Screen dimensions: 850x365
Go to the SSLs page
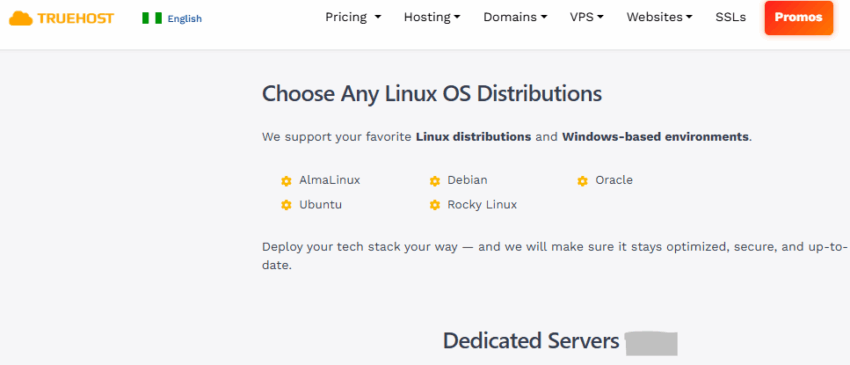coord(730,17)
